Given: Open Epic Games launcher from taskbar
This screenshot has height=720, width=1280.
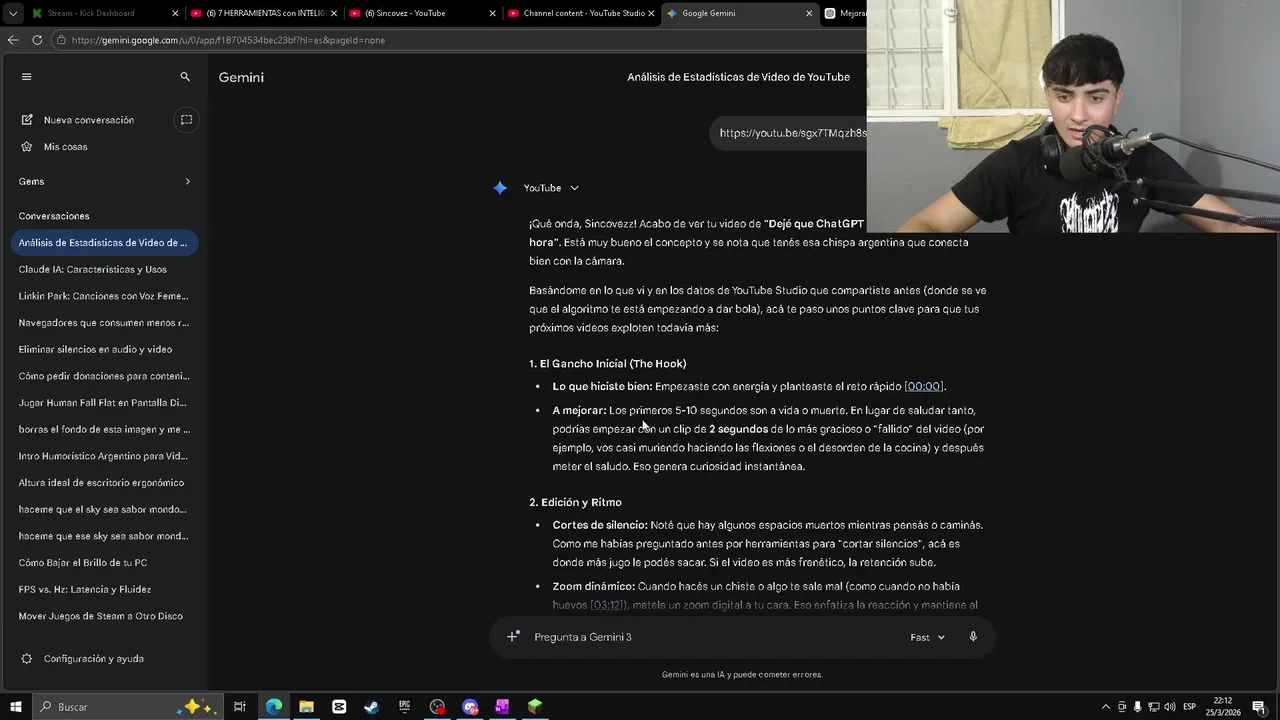Looking at the screenshot, I should point(404,707).
